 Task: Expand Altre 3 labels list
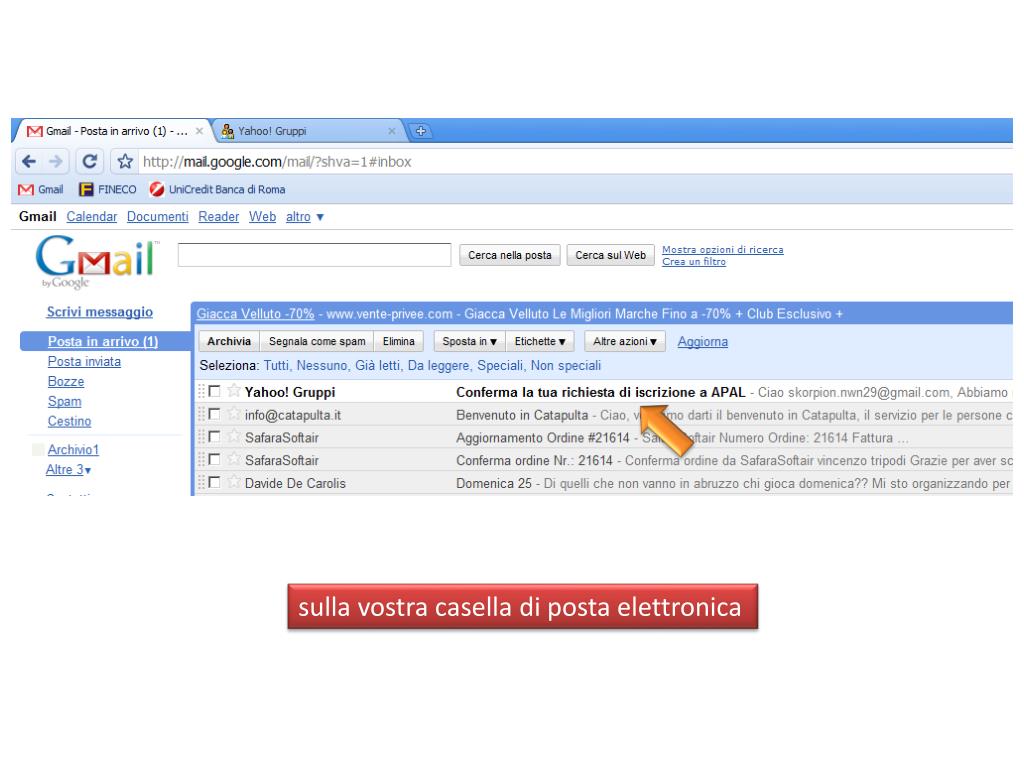pyautogui.click(x=69, y=470)
